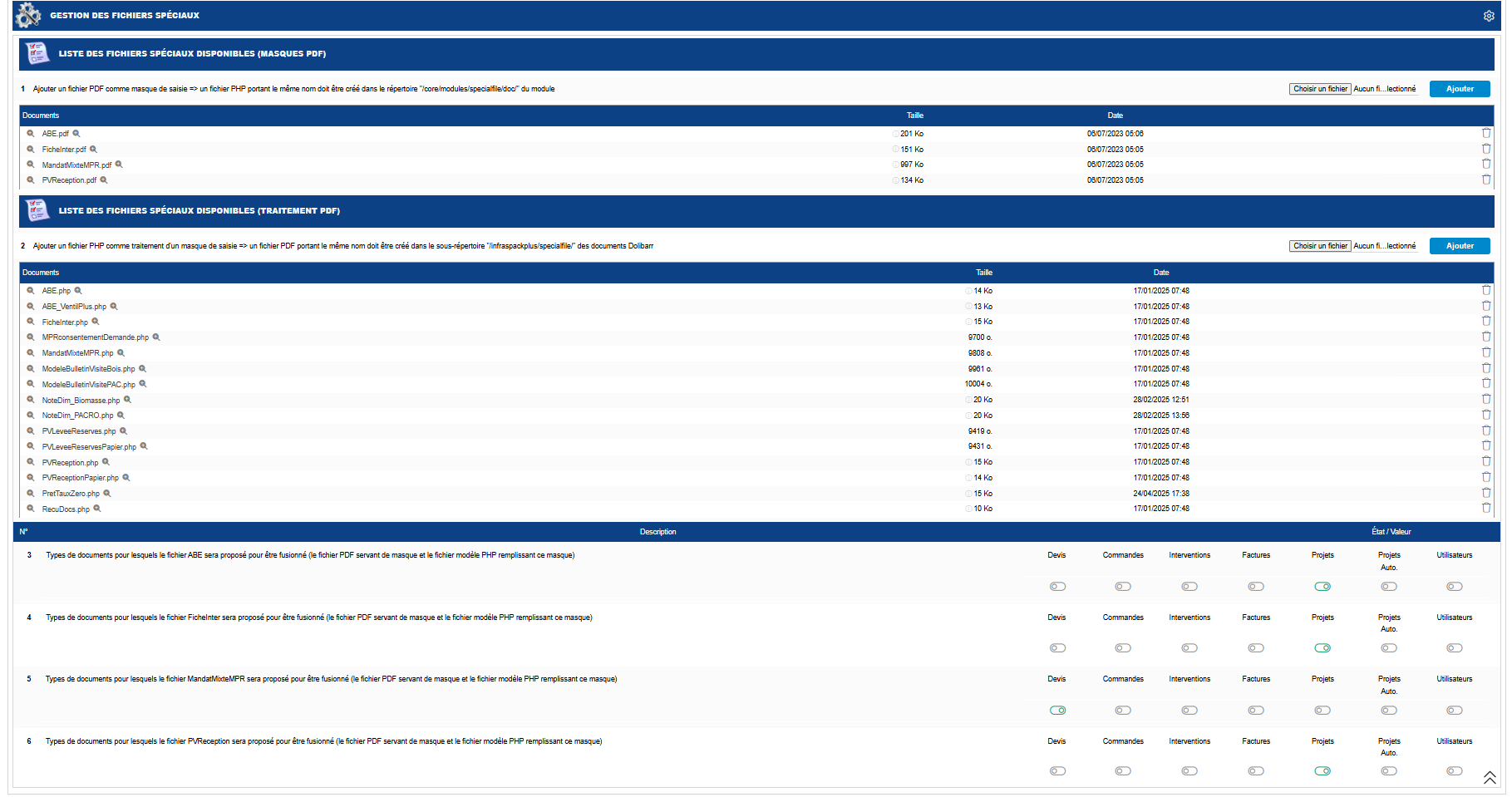Choose a file for the masques PDF upload
1512x797 pixels.
[x=1320, y=89]
